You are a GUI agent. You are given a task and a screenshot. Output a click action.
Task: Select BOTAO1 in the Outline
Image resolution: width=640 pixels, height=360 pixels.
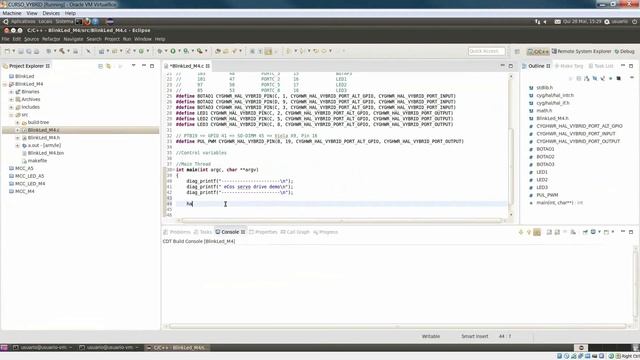tap(545, 149)
